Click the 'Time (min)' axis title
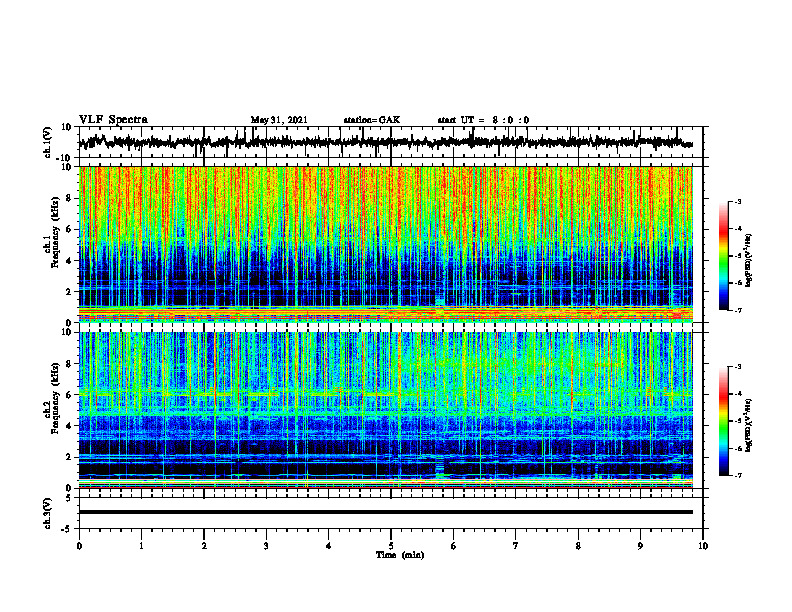792x612 pixels. pos(400,555)
